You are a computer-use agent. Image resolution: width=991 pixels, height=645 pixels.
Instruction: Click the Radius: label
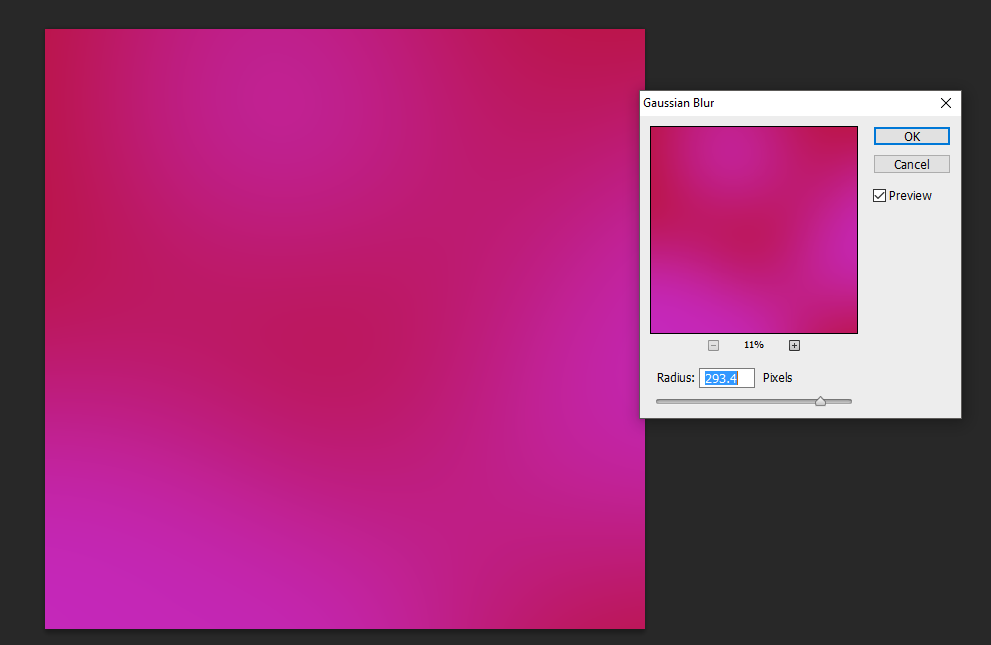(676, 378)
